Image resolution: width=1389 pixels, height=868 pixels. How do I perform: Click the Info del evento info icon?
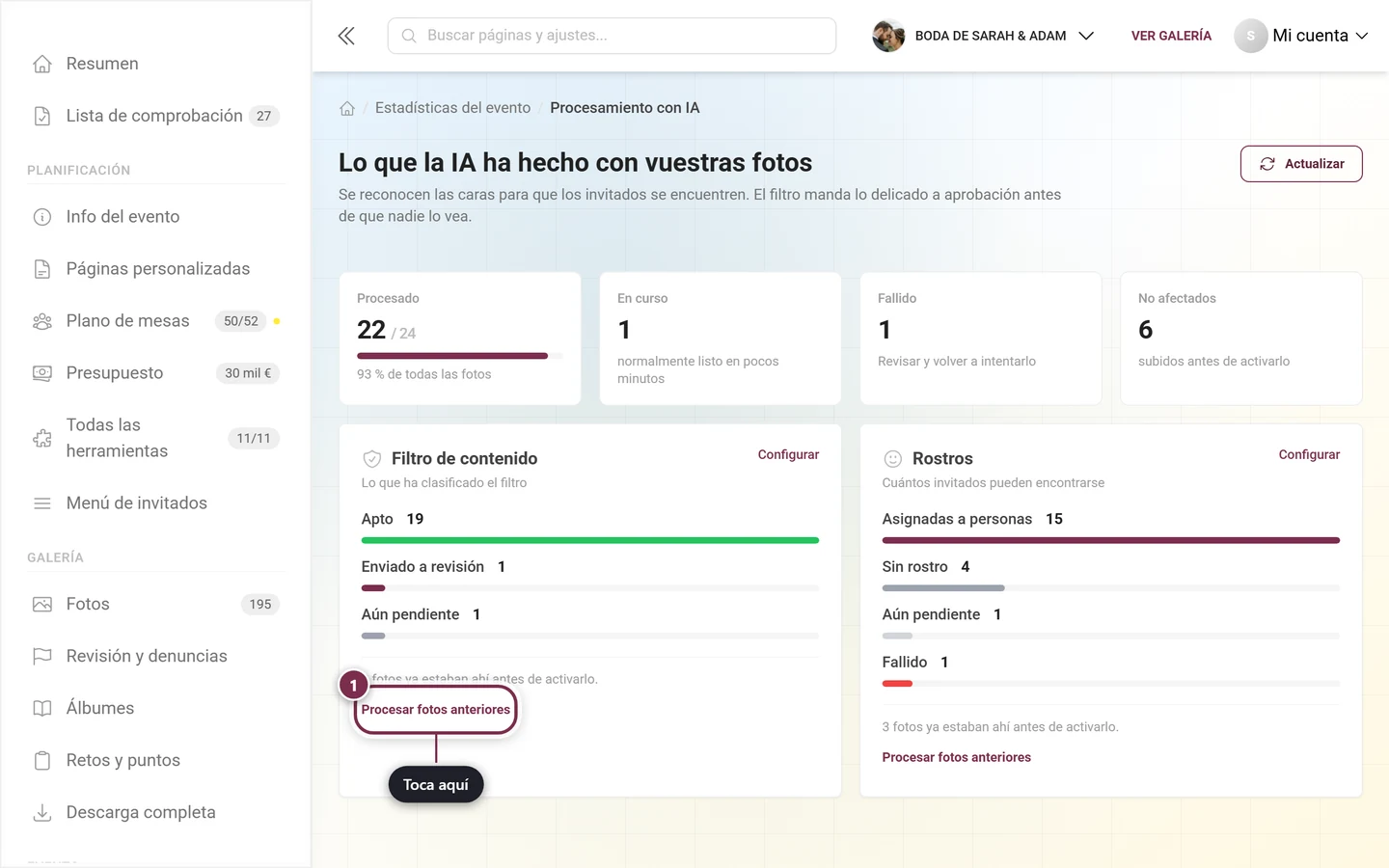(42, 217)
